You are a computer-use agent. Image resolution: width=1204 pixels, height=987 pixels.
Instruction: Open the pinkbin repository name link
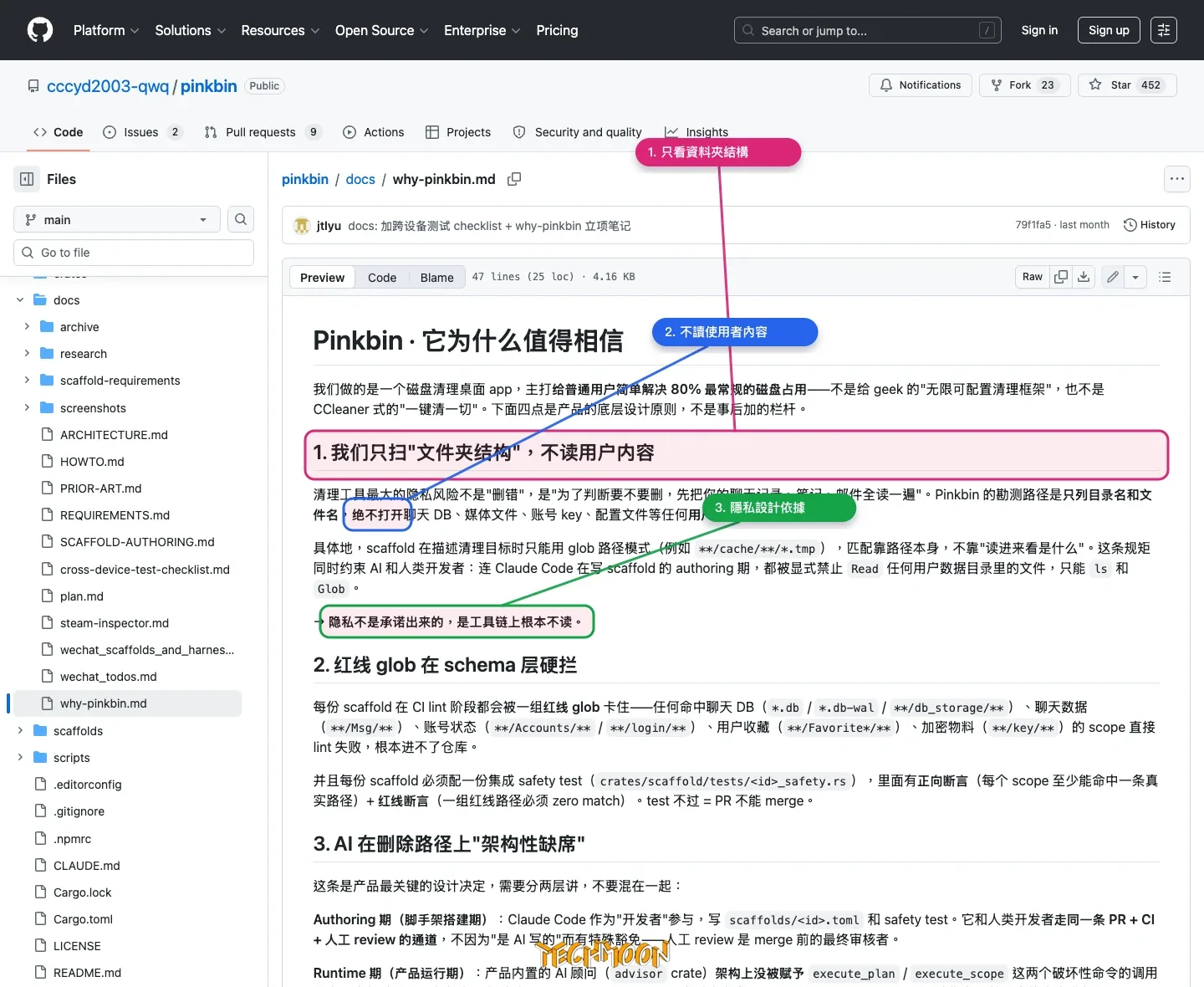[x=209, y=86]
